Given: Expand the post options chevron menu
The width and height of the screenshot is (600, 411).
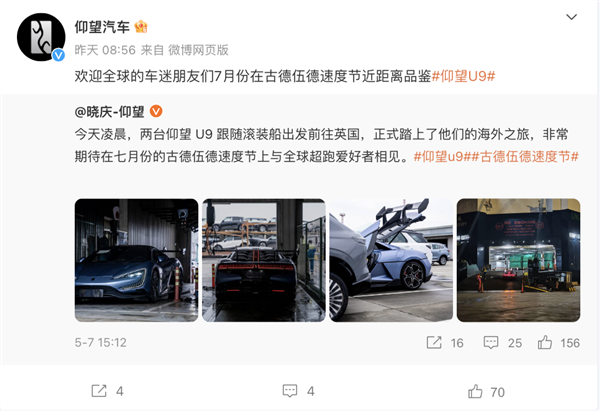Looking at the screenshot, I should (571, 17).
